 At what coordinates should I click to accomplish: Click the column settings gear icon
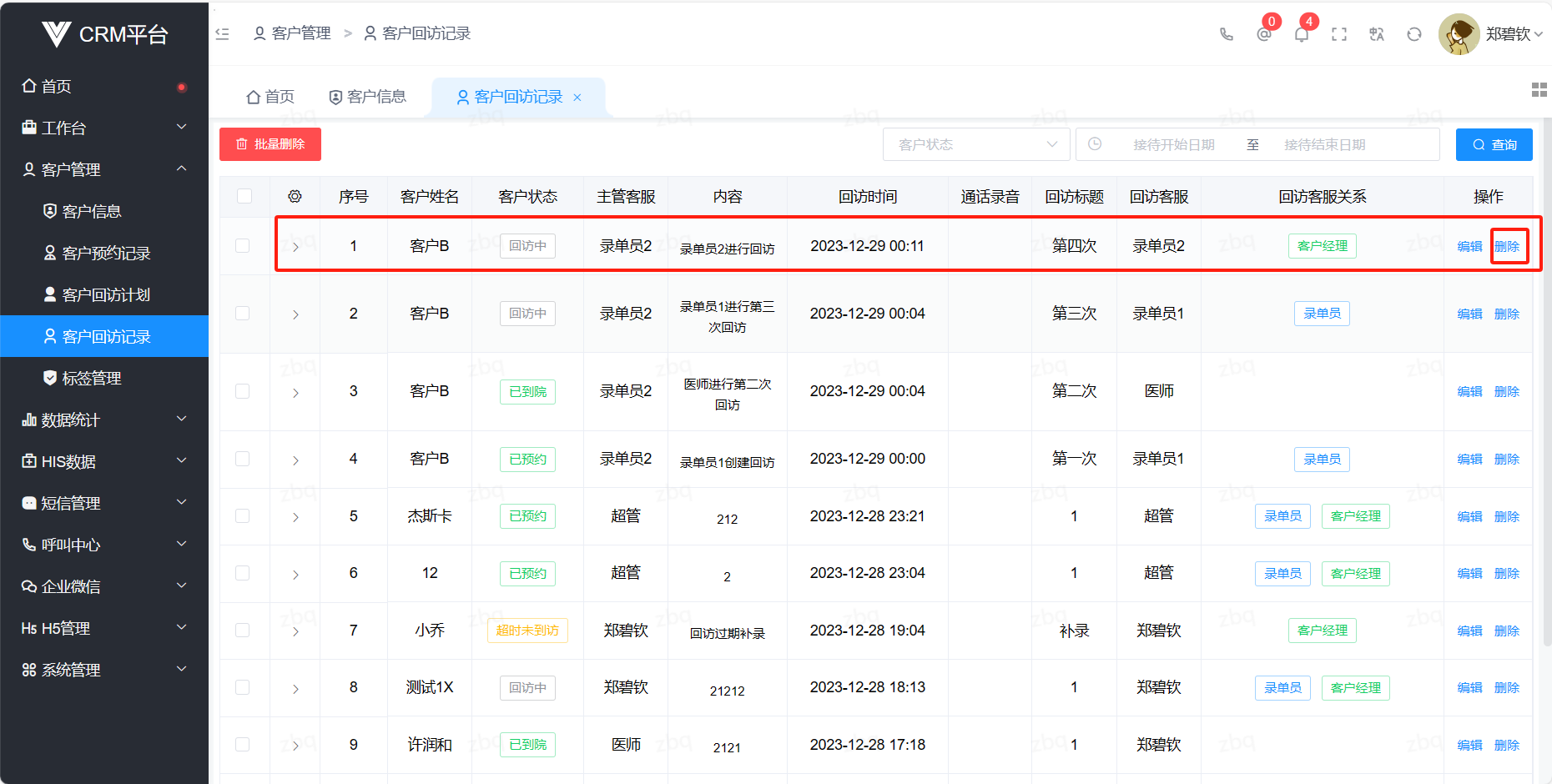[295, 197]
